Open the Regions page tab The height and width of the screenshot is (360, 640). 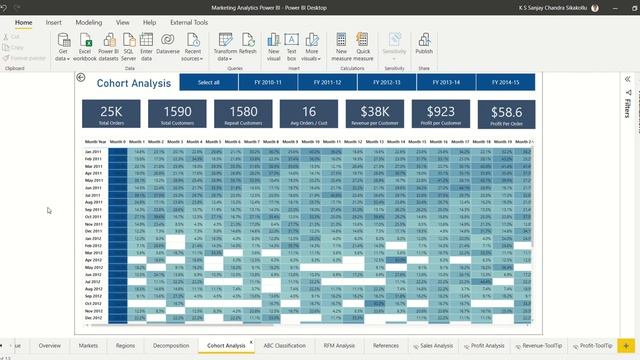pyautogui.click(x=125, y=346)
